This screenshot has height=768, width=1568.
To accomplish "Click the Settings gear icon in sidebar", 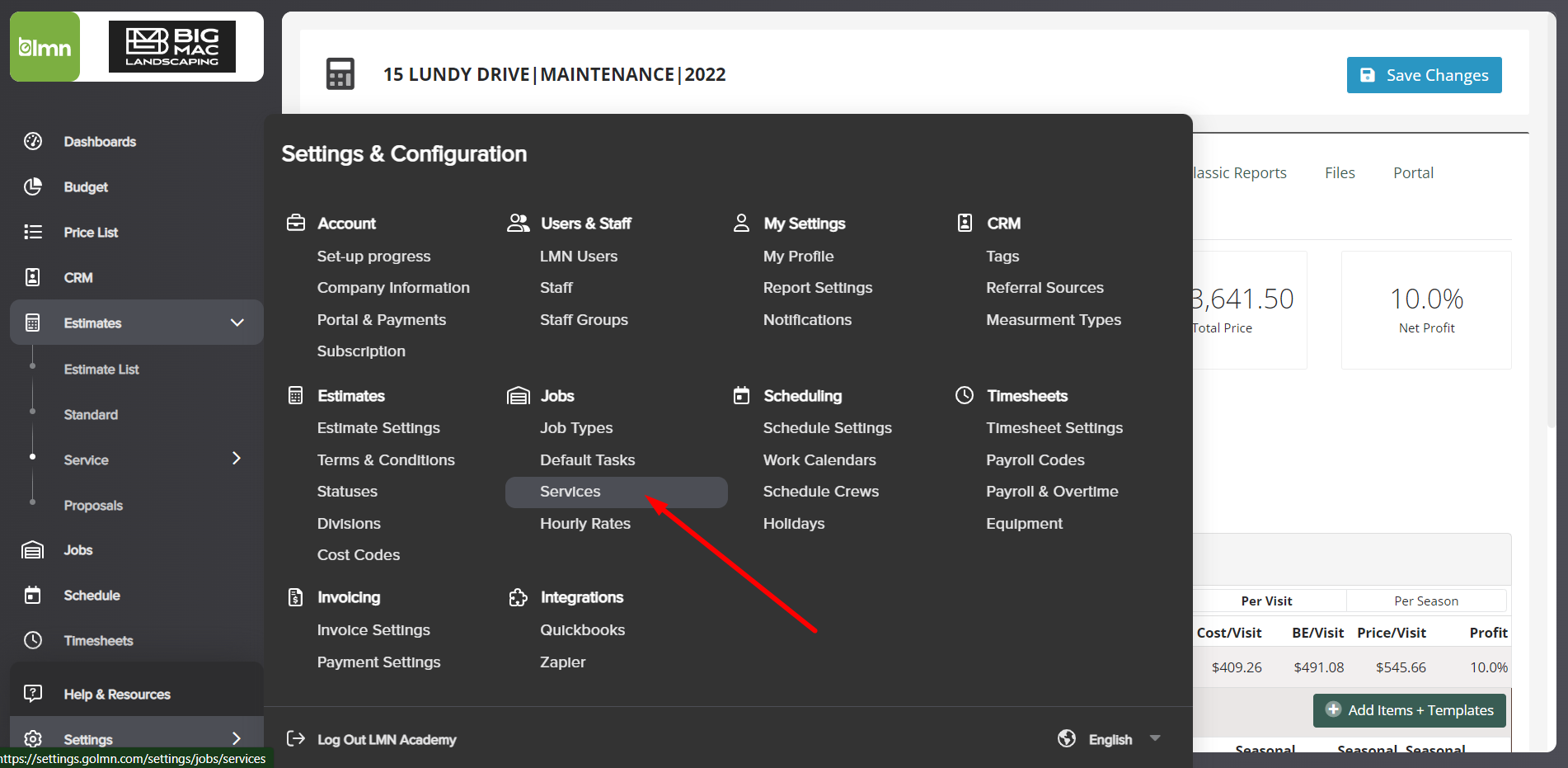I will pos(33,739).
